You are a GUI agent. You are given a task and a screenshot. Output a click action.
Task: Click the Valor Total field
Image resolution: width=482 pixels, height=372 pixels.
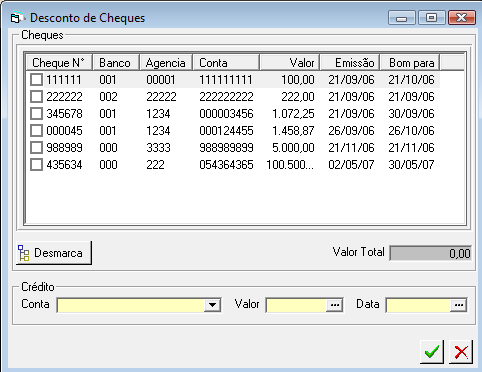click(x=430, y=253)
